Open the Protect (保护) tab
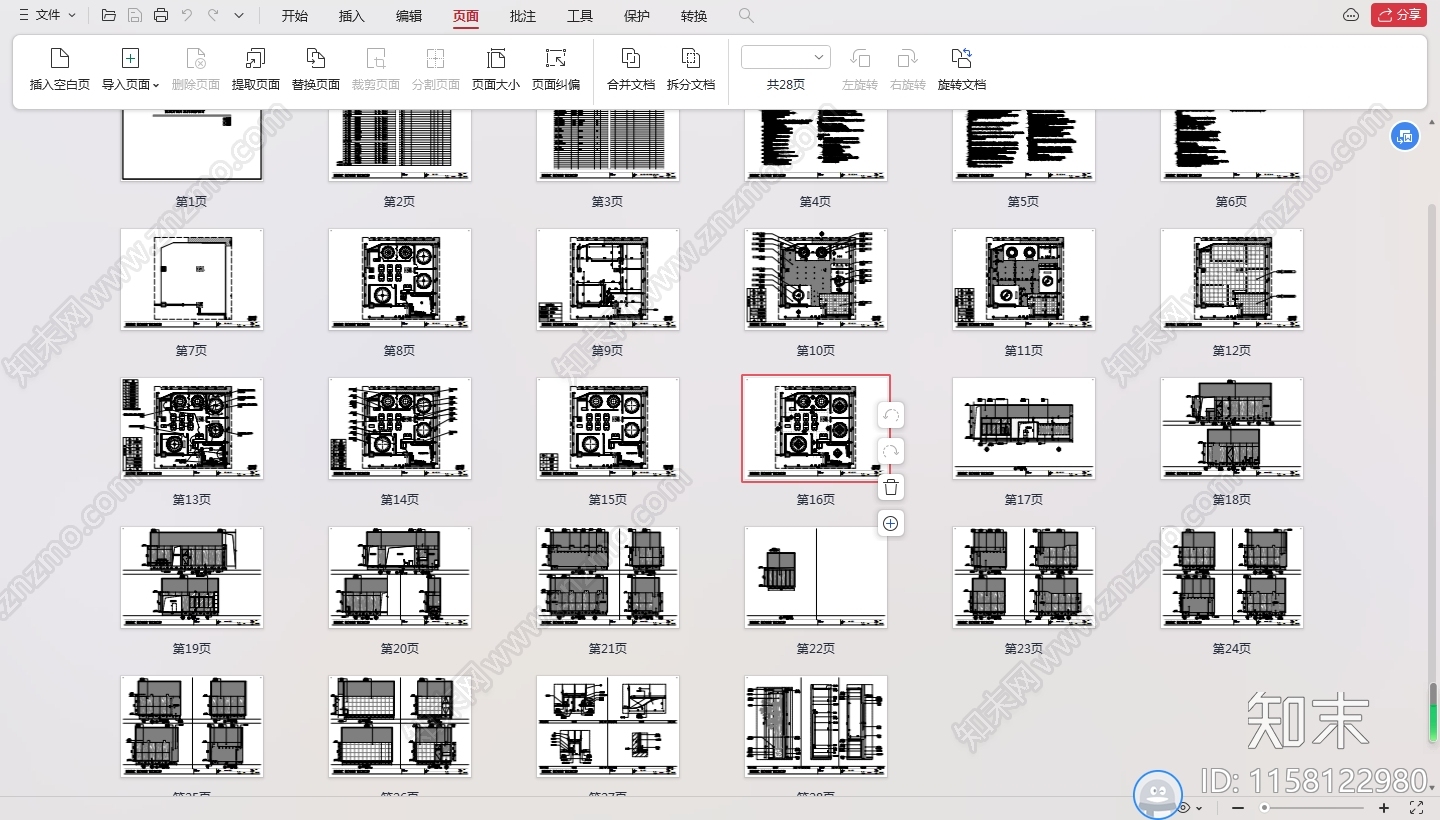 click(x=637, y=16)
